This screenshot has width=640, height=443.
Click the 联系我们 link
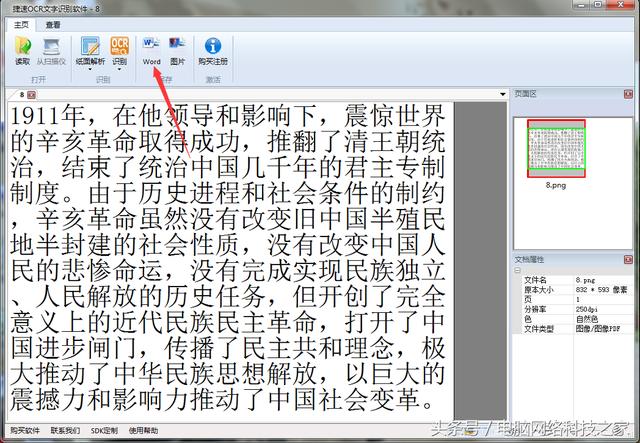point(66,430)
